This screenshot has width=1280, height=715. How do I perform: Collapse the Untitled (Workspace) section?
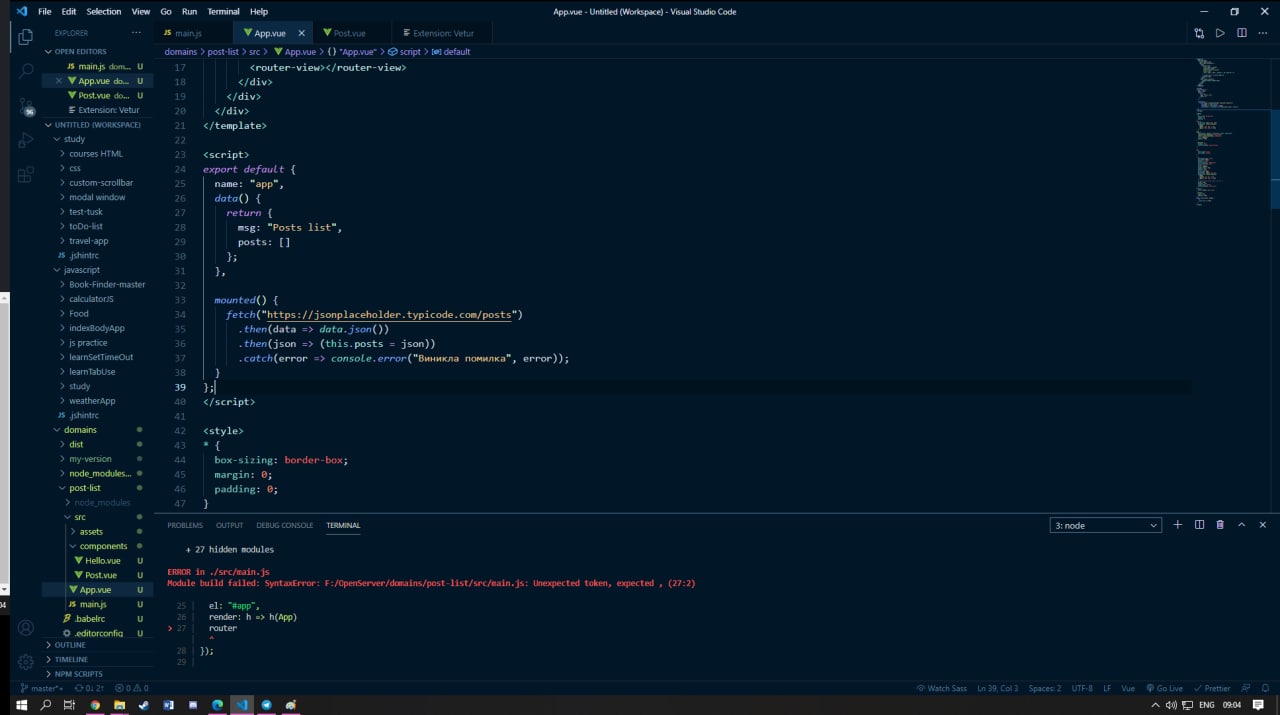point(97,125)
